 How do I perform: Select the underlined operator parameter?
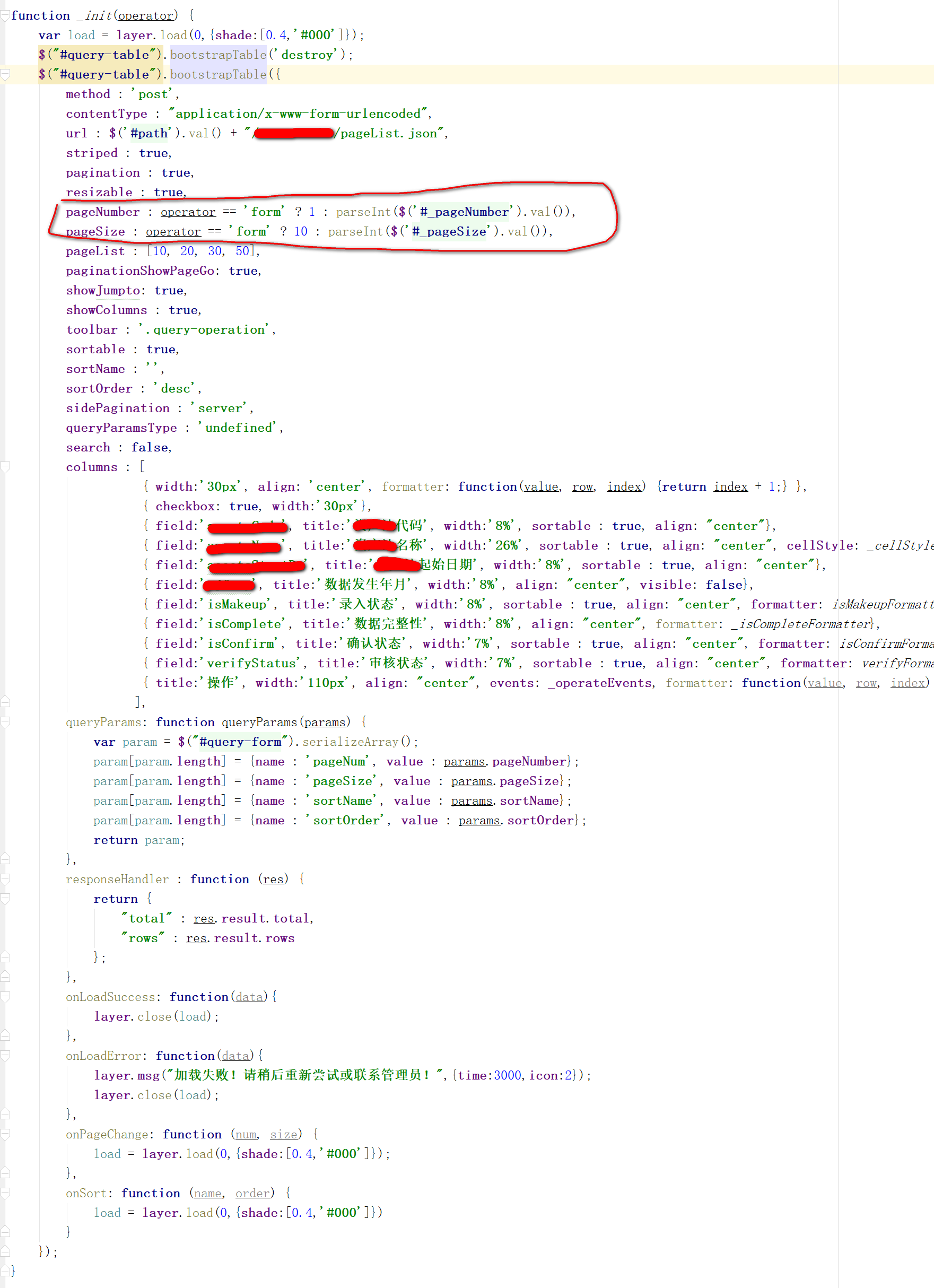click(x=146, y=15)
